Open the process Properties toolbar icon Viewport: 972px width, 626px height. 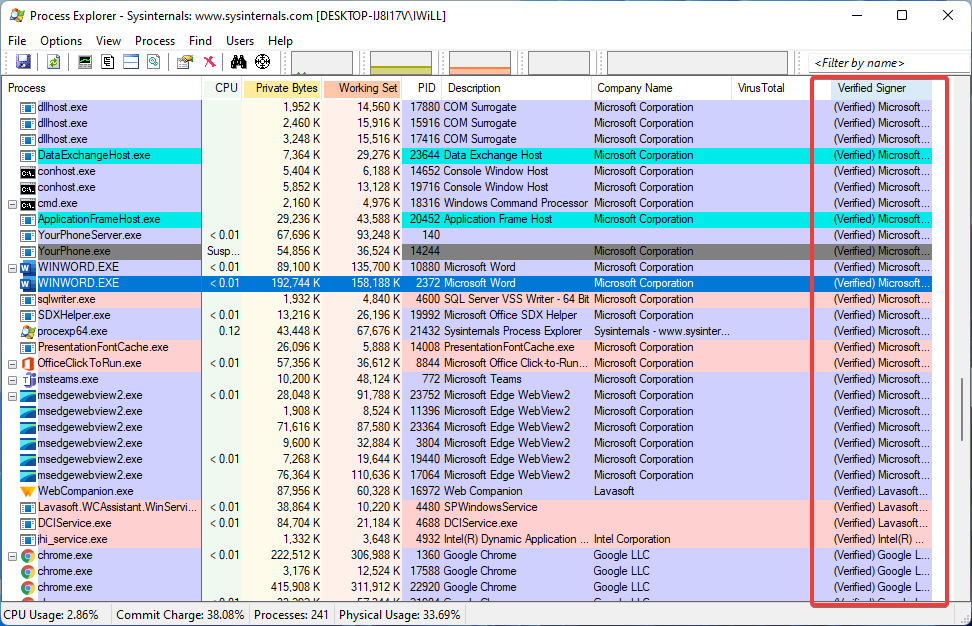[x=185, y=62]
